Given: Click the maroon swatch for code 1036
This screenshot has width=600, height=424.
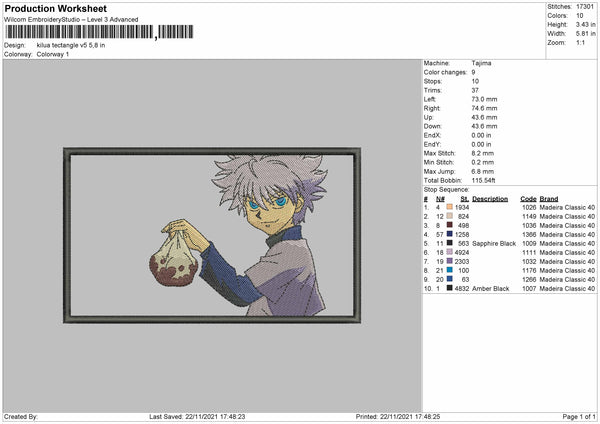Looking at the screenshot, I should [450, 225].
